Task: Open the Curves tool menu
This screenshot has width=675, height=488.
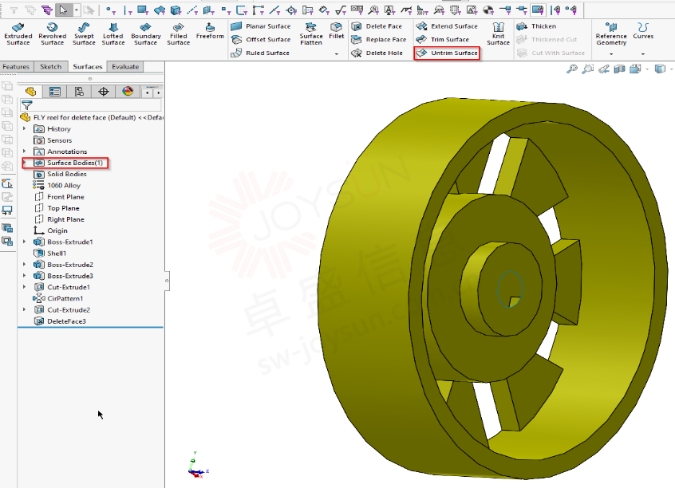Action: [643, 31]
